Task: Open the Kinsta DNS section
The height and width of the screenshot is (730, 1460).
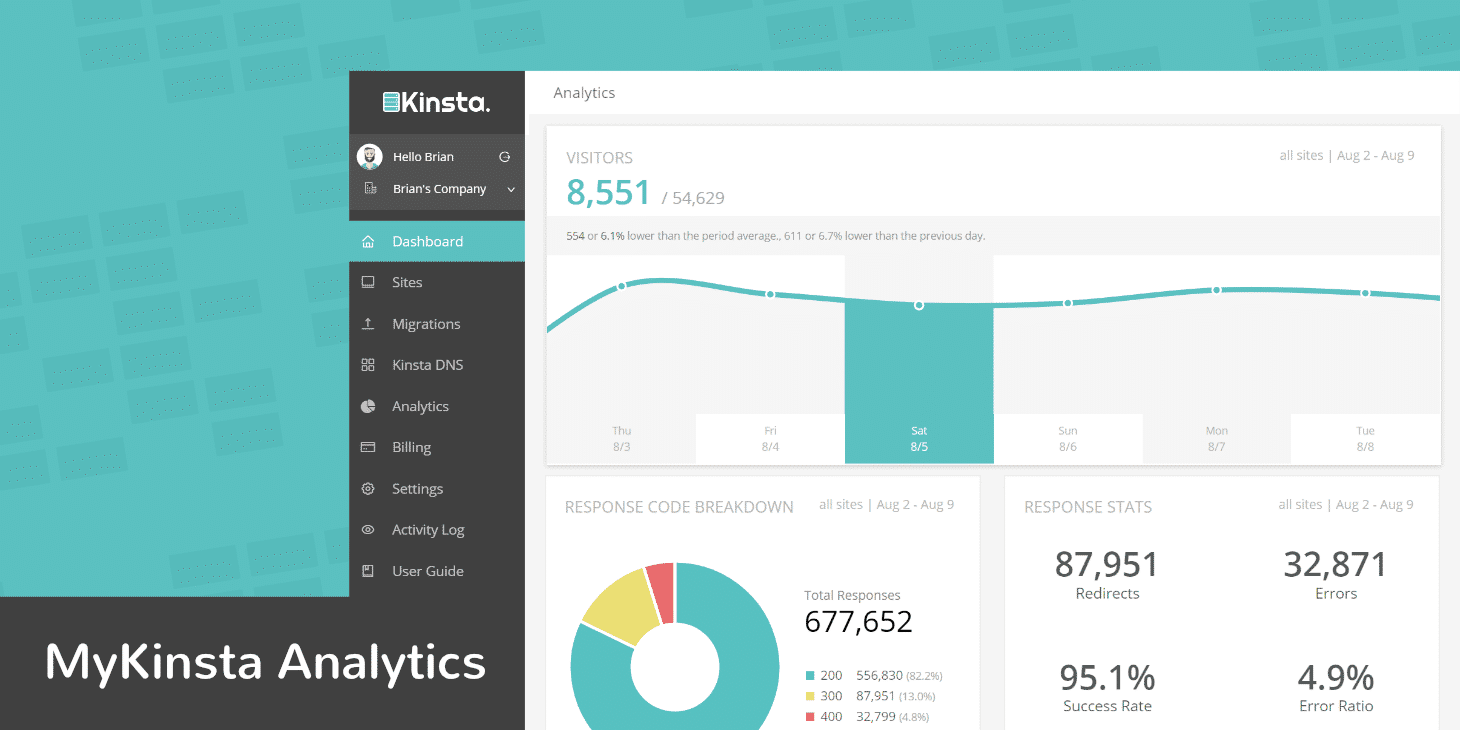Action: click(x=437, y=365)
